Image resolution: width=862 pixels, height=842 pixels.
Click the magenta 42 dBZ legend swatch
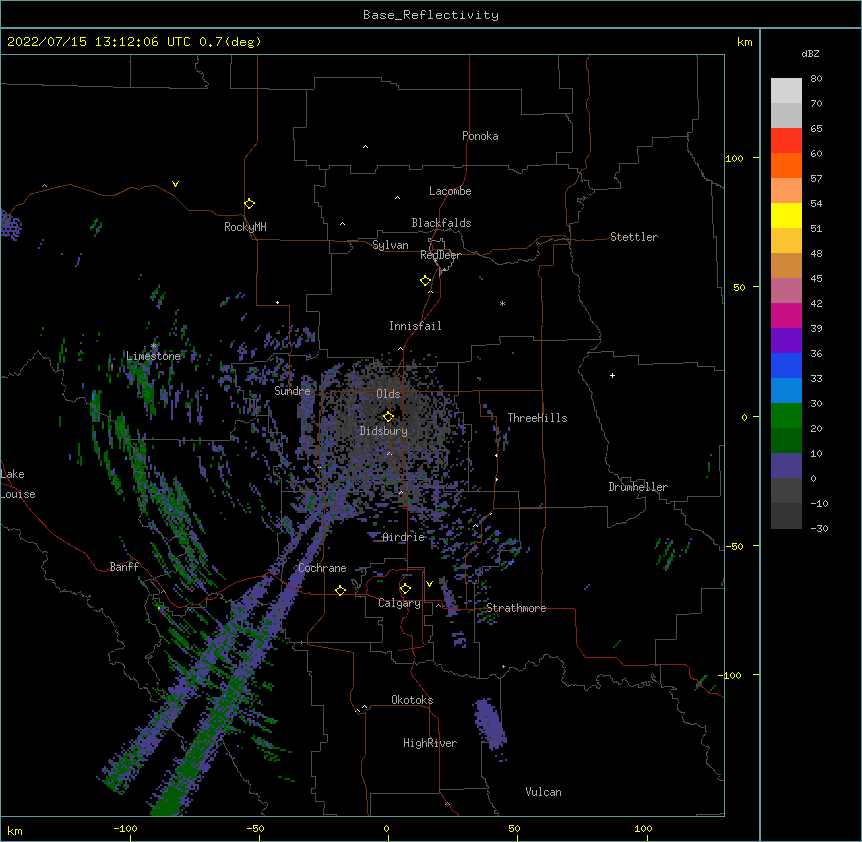click(786, 315)
